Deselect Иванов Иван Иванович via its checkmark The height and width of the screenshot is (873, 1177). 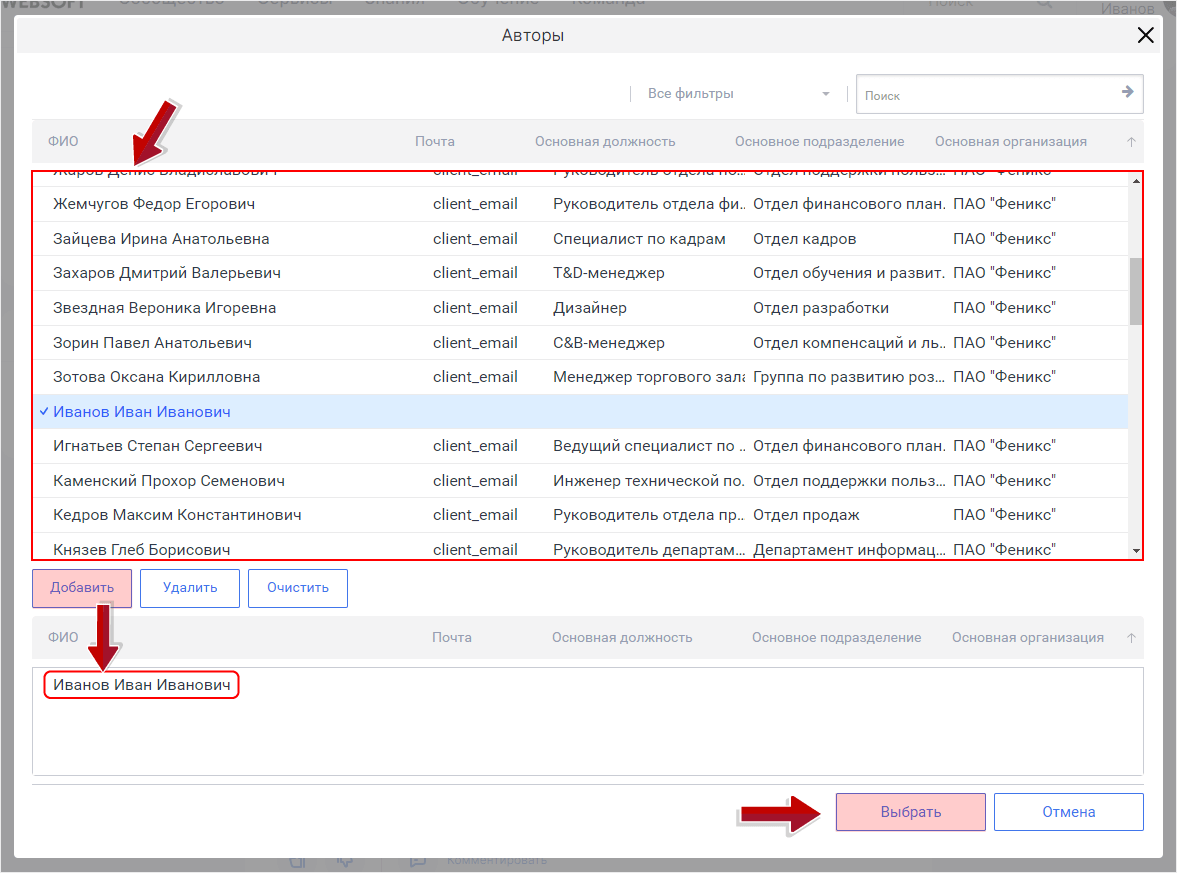point(42,410)
